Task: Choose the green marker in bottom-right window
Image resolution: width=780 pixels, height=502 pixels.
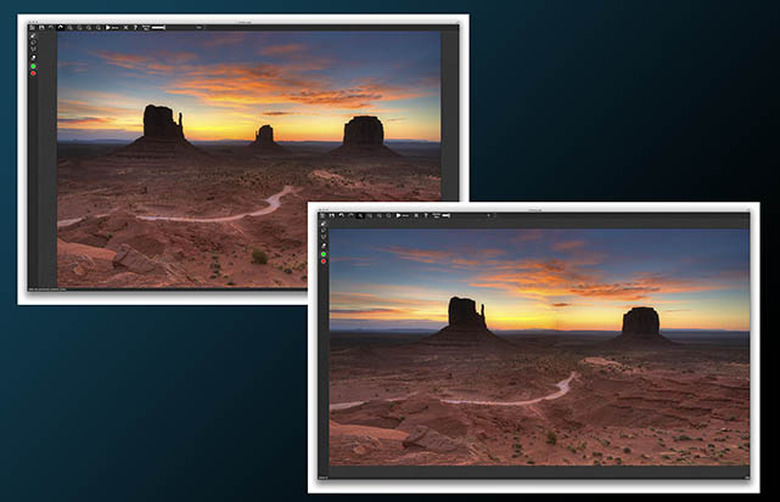Action: coord(323,254)
